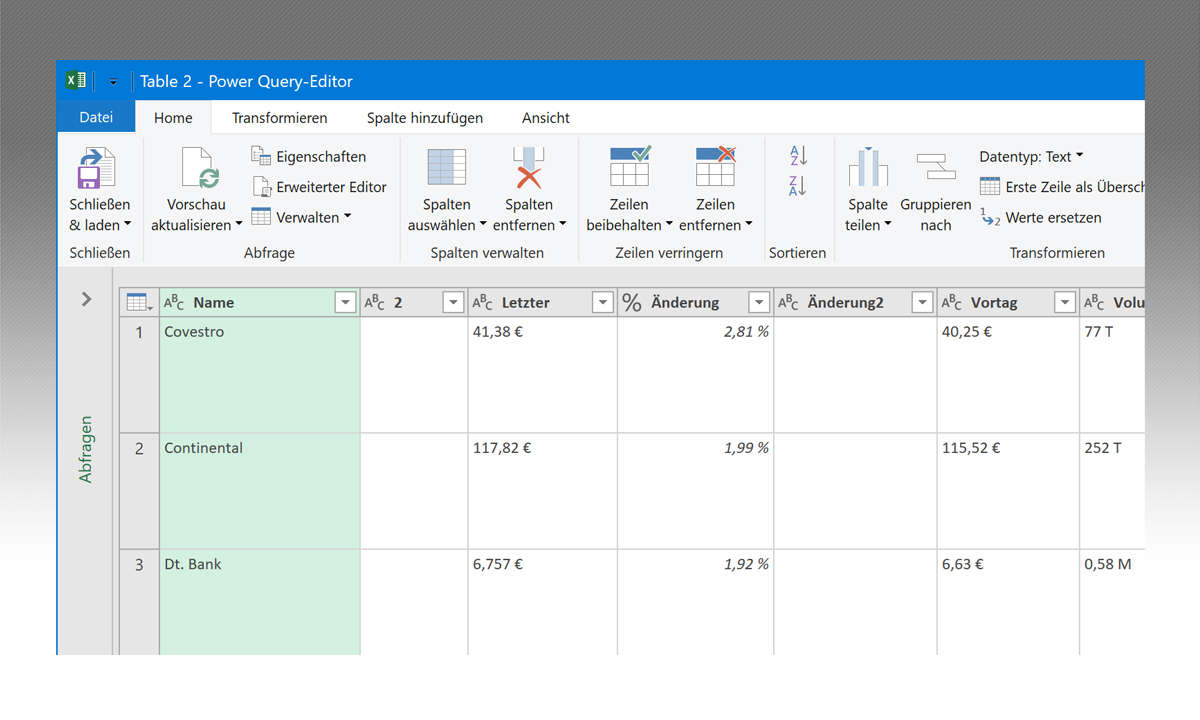
Task: Click the Continental cell
Action: coord(260,491)
